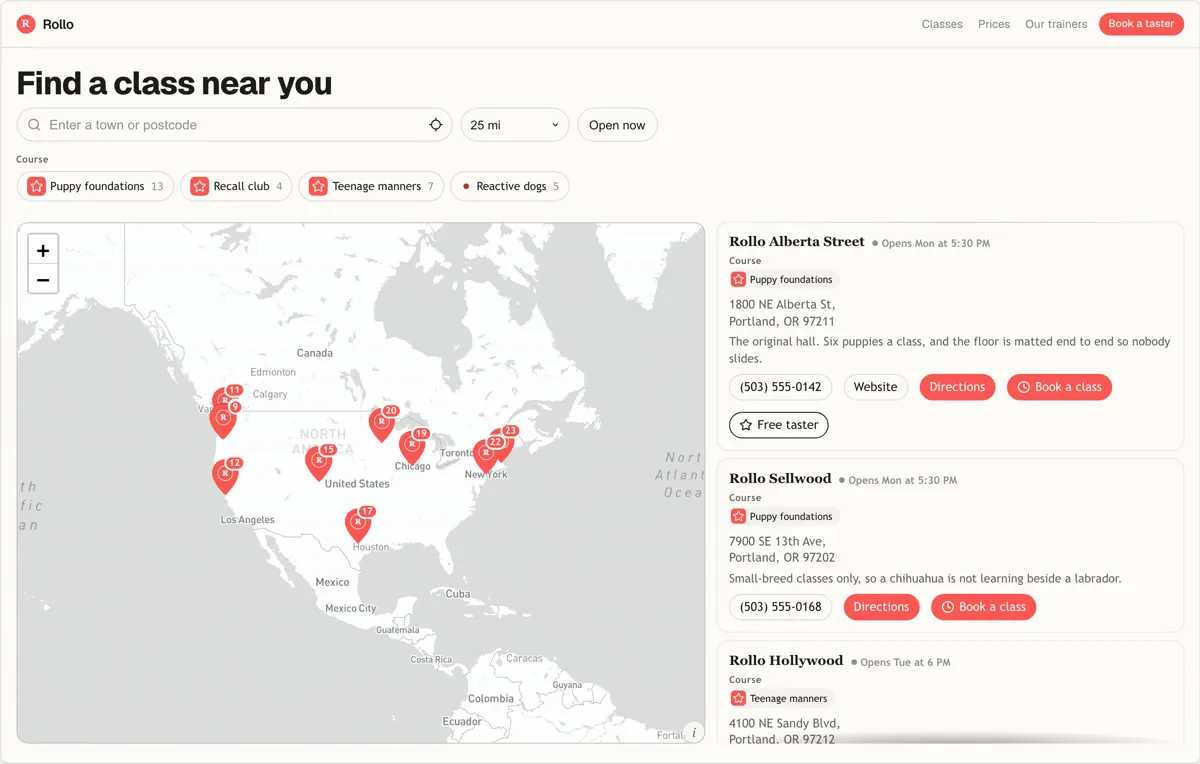1200x764 pixels.
Task: Click the star icon in Sellwood's Puppy foundations tag
Action: 738,516
